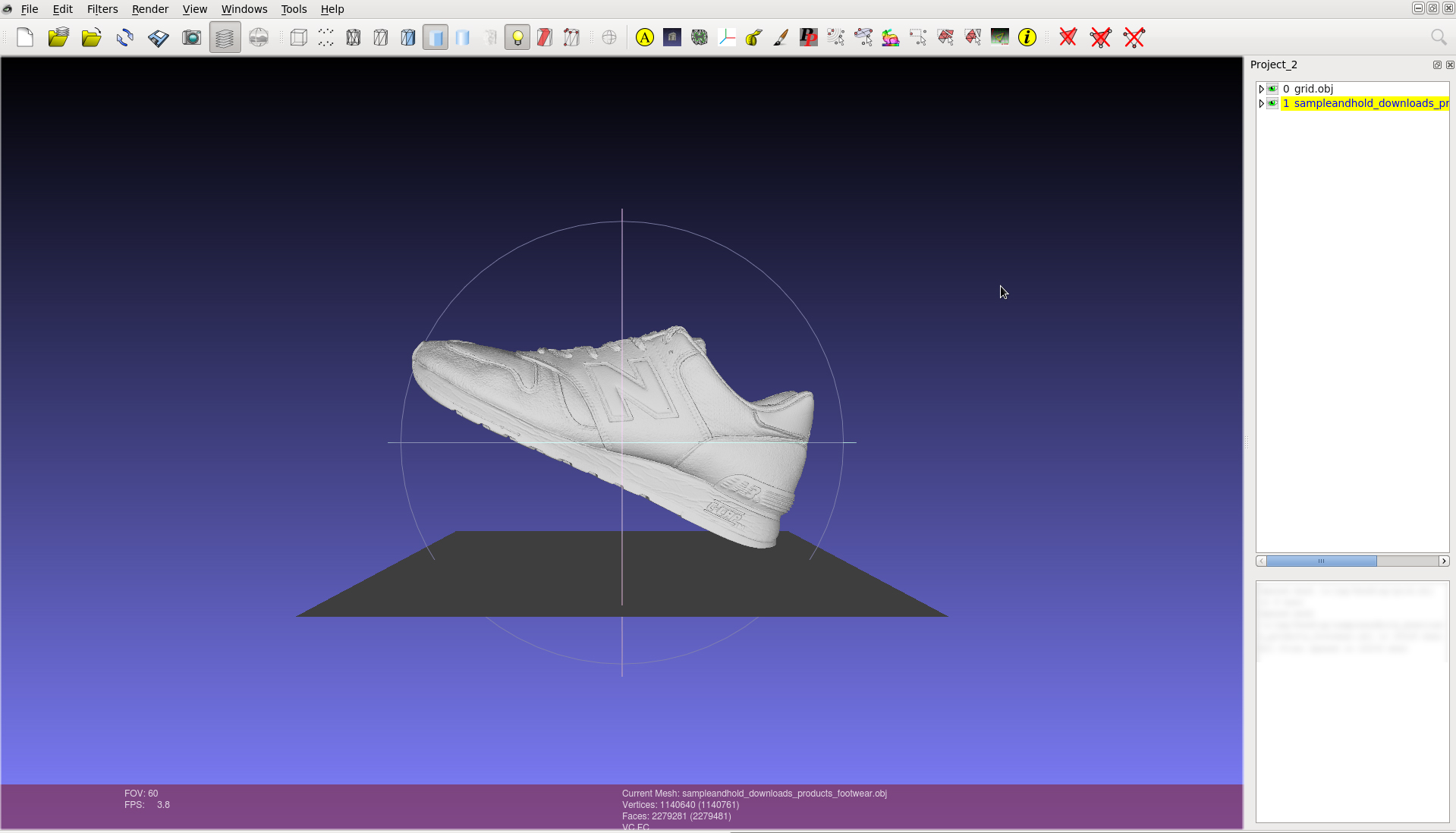Image resolution: width=1456 pixels, height=833 pixels.
Task: Click the 'Faces: 2279281' status text
Action: (x=676, y=816)
